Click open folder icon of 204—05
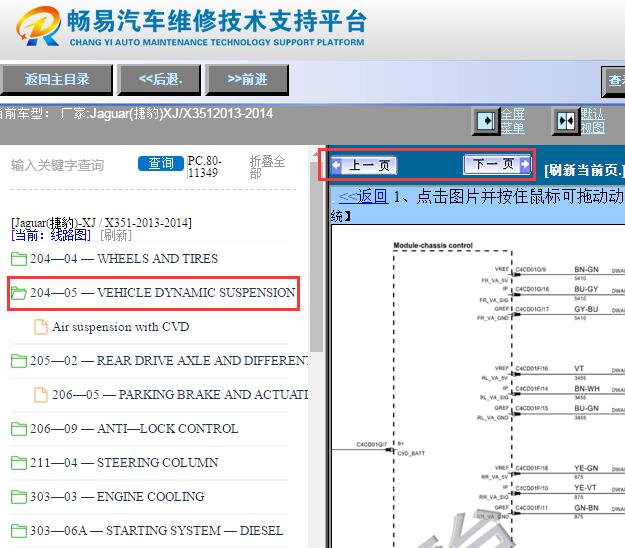The height and width of the screenshot is (548, 625). (19, 293)
